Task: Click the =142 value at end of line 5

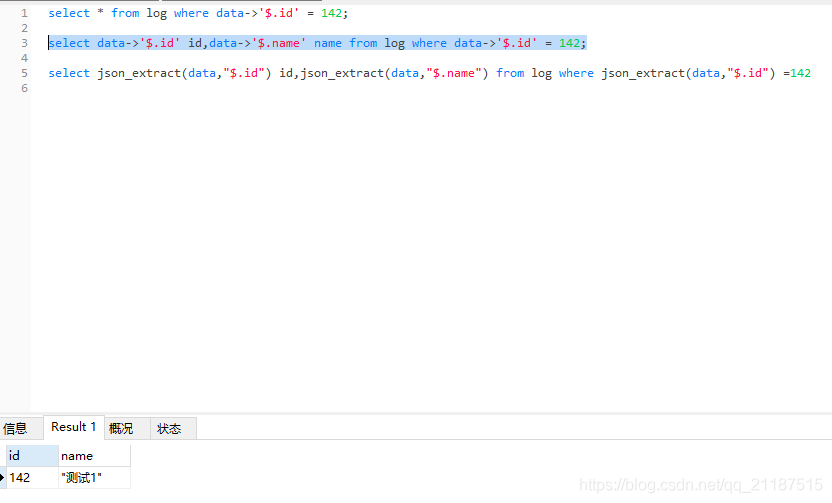Action: pyautogui.click(x=797, y=73)
